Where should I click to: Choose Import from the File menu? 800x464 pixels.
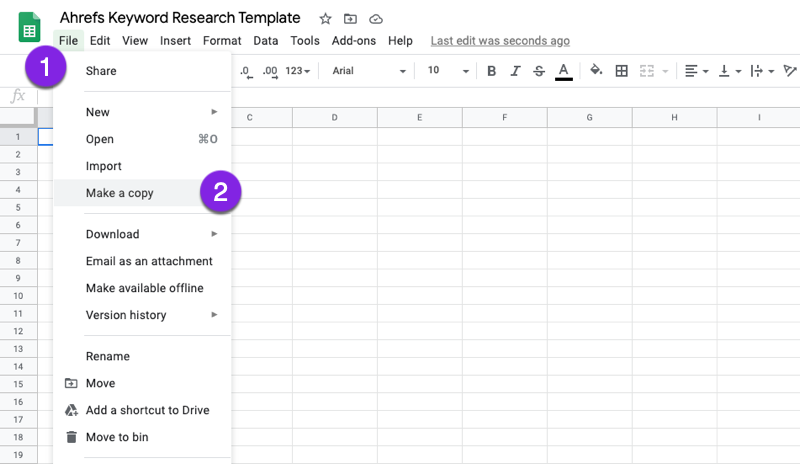[x=142, y=166]
